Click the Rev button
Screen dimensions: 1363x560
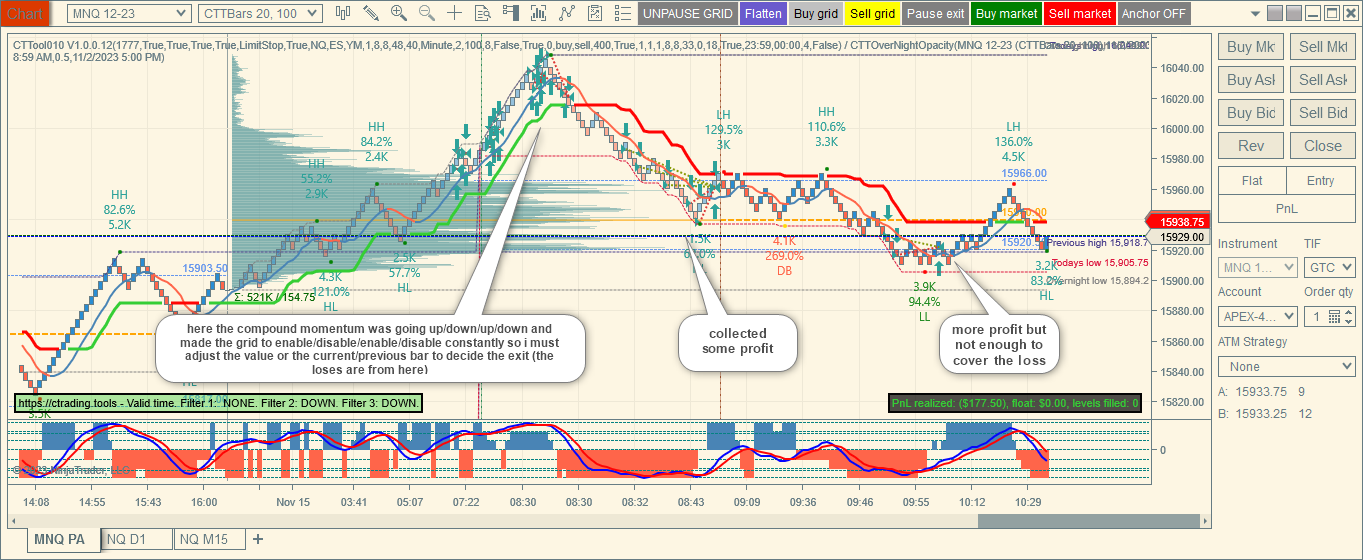click(x=1251, y=146)
